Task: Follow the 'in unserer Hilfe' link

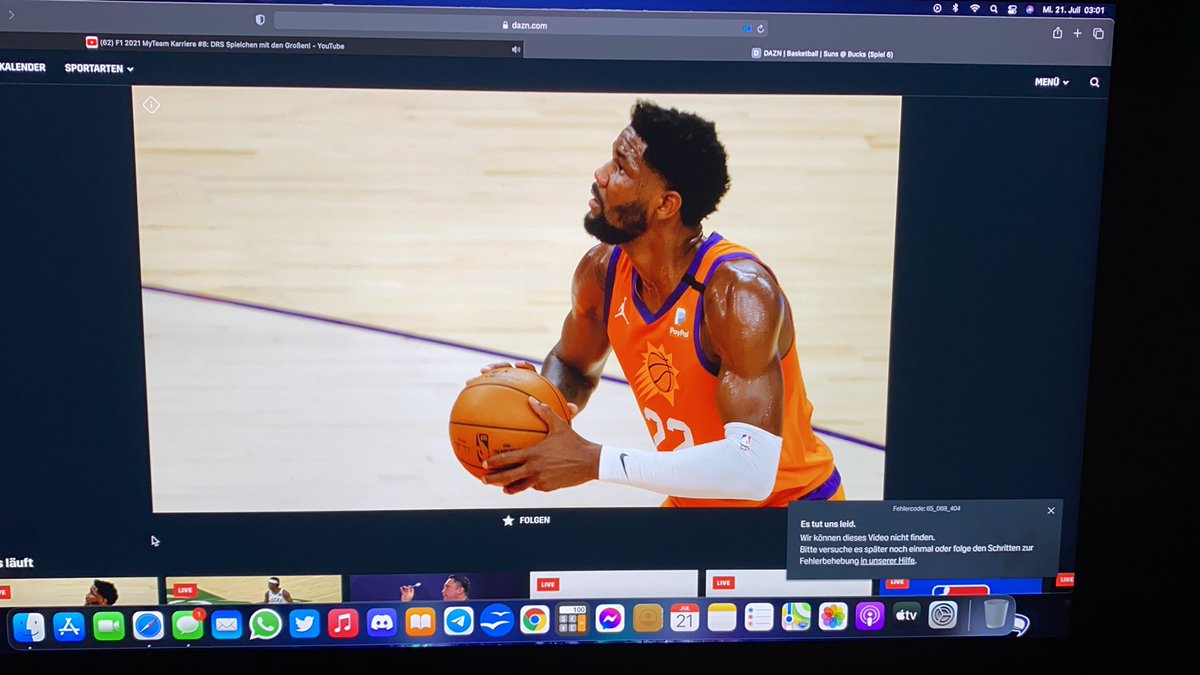Action: click(888, 560)
